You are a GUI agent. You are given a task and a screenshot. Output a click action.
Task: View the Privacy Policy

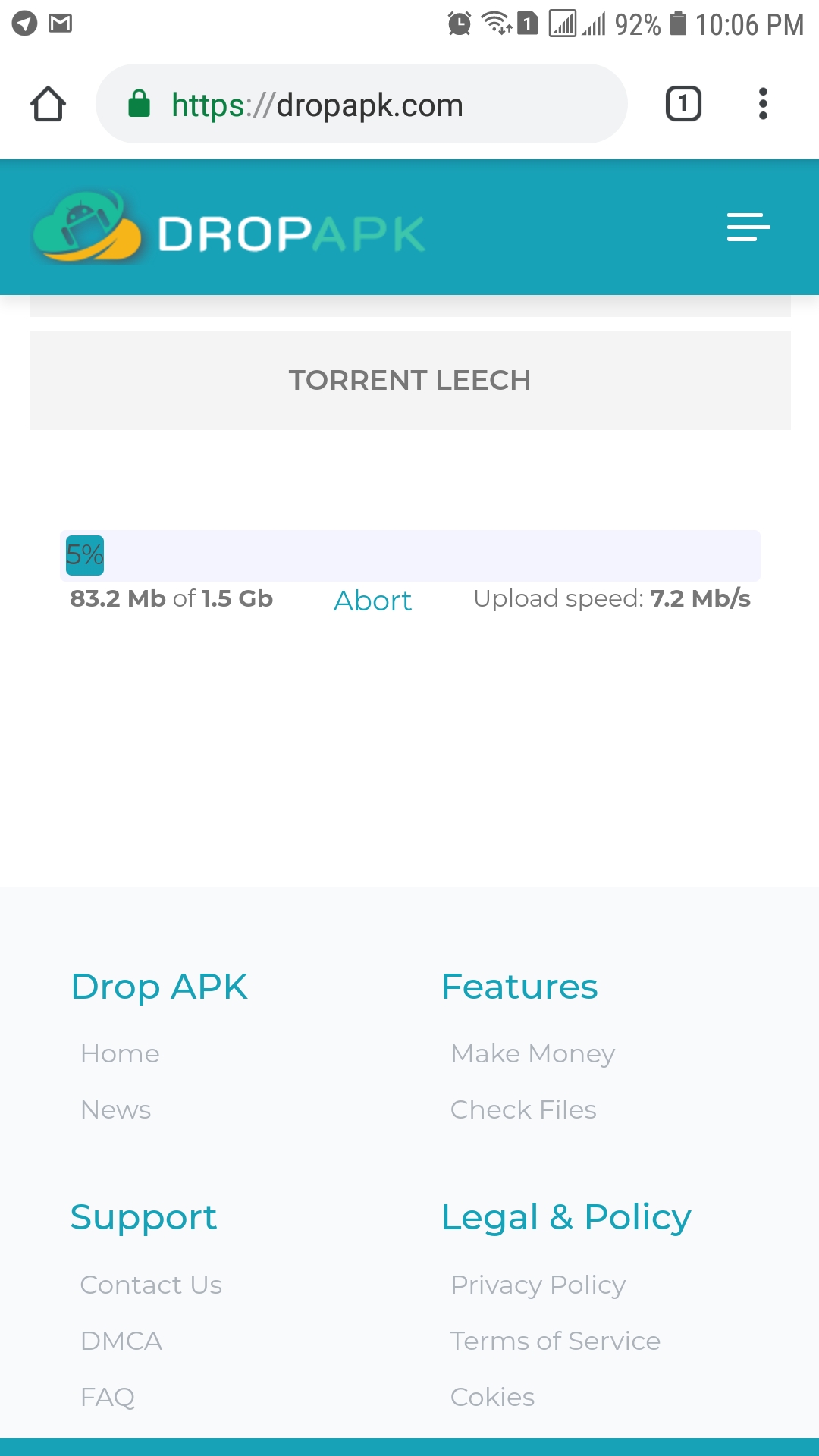point(538,1285)
